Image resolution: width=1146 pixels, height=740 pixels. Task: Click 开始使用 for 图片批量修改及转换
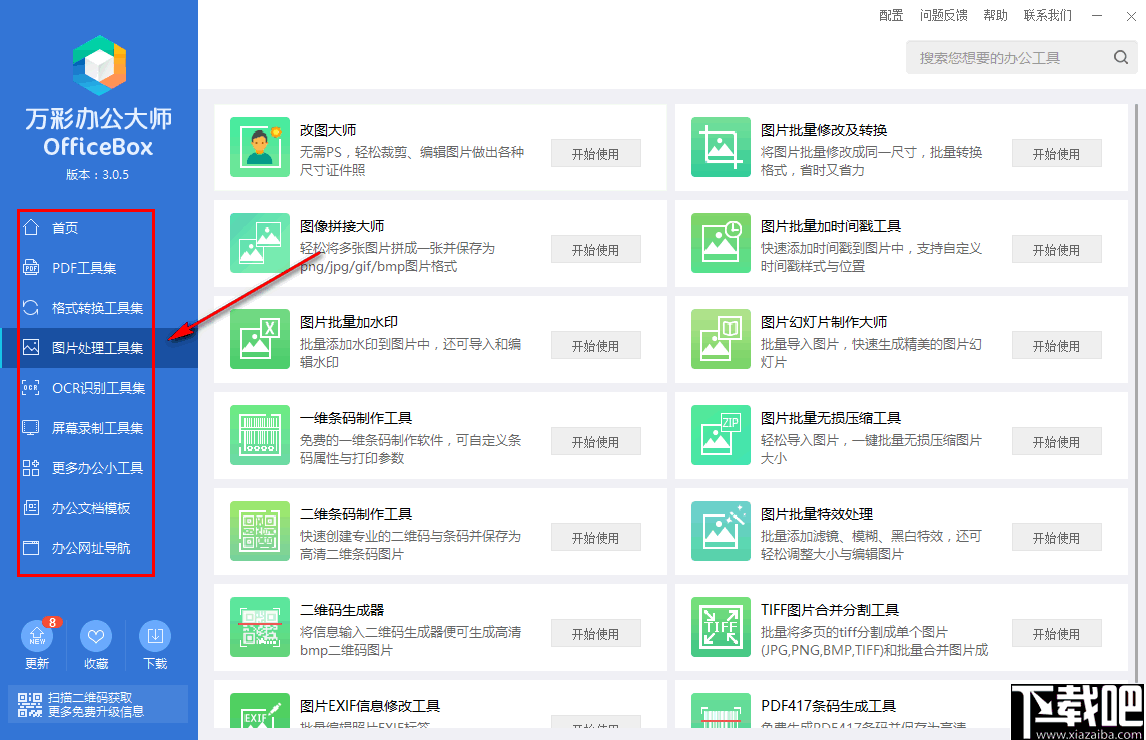click(x=1056, y=153)
